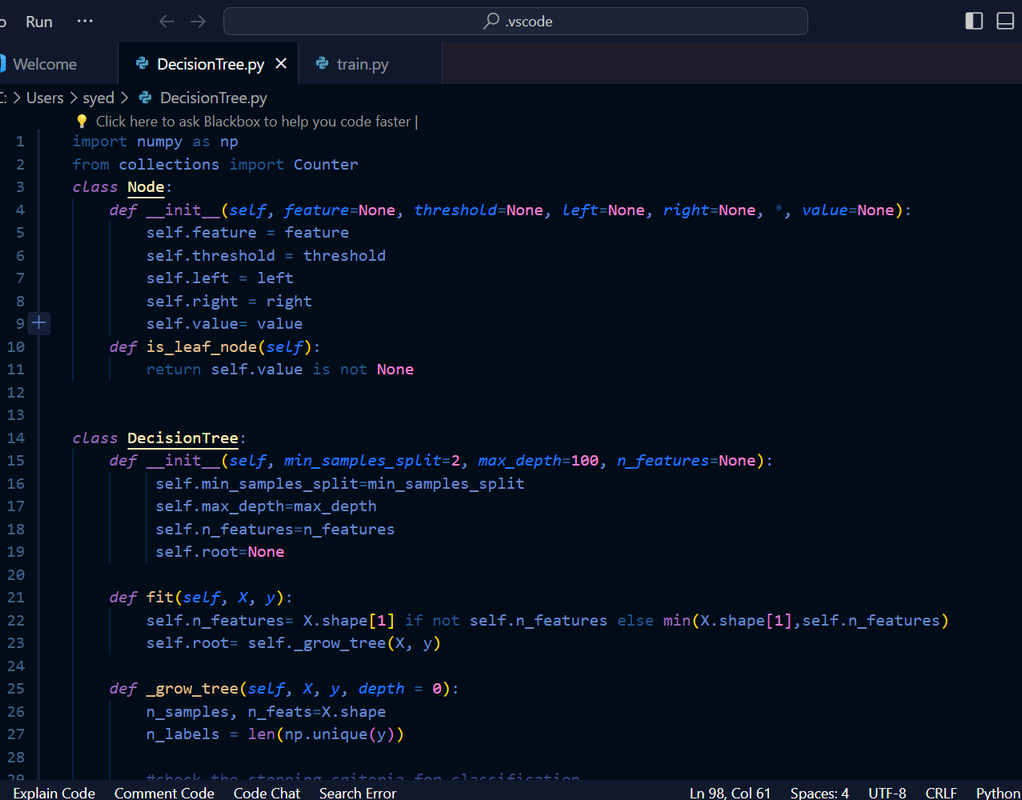The image size is (1022, 800).
Task: Click Ln 98, Col 61 indicator
Action: tap(730, 793)
